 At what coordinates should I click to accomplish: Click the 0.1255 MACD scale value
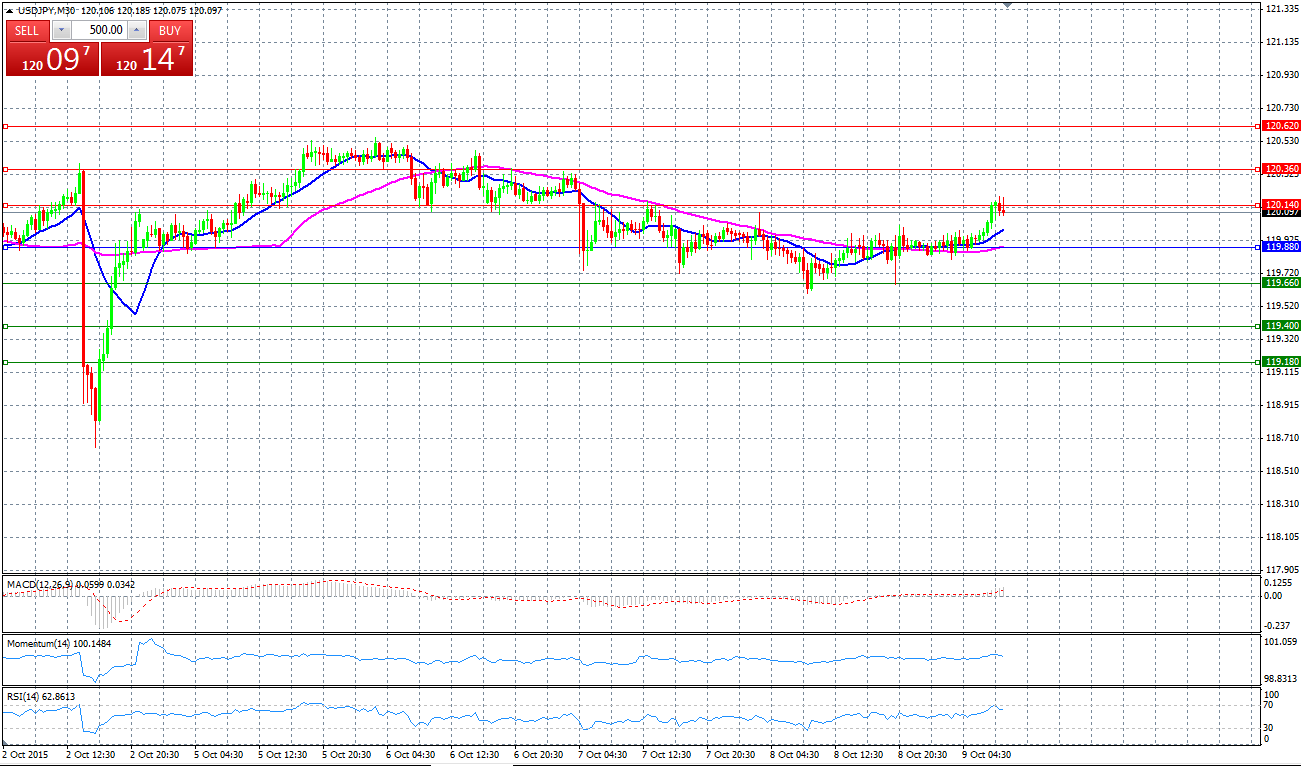pyautogui.click(x=1279, y=582)
